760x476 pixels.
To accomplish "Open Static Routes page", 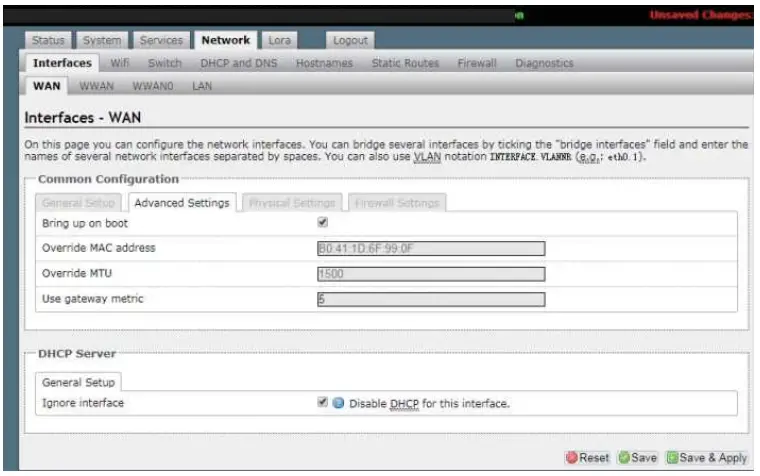I will point(405,63).
